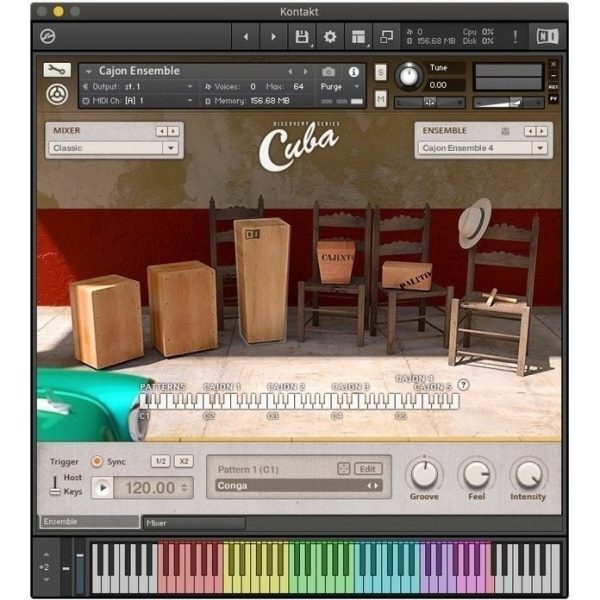Click the Kontakt logo icon in toolbar
The height and width of the screenshot is (600, 600).
click(x=48, y=36)
